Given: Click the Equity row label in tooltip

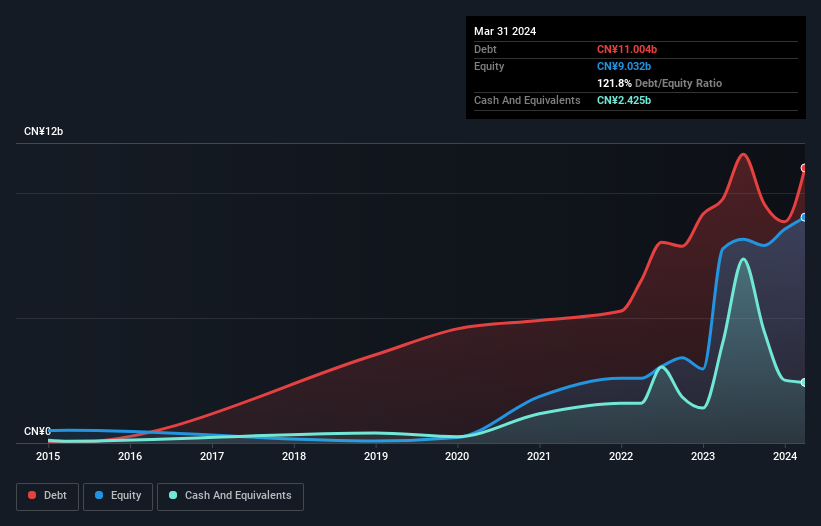Looking at the screenshot, I should click(489, 66).
